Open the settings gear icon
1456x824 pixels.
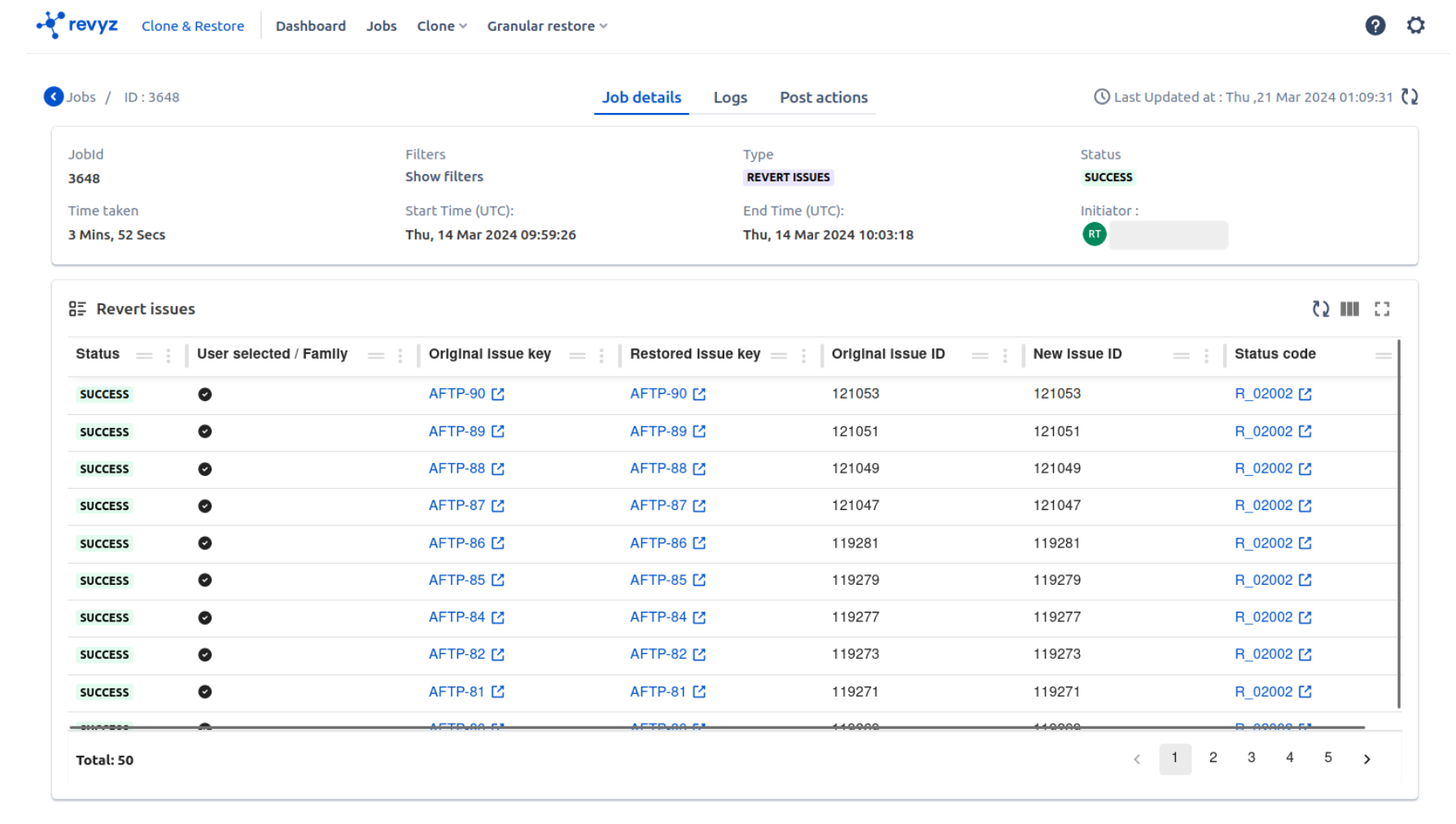pyautogui.click(x=1415, y=26)
